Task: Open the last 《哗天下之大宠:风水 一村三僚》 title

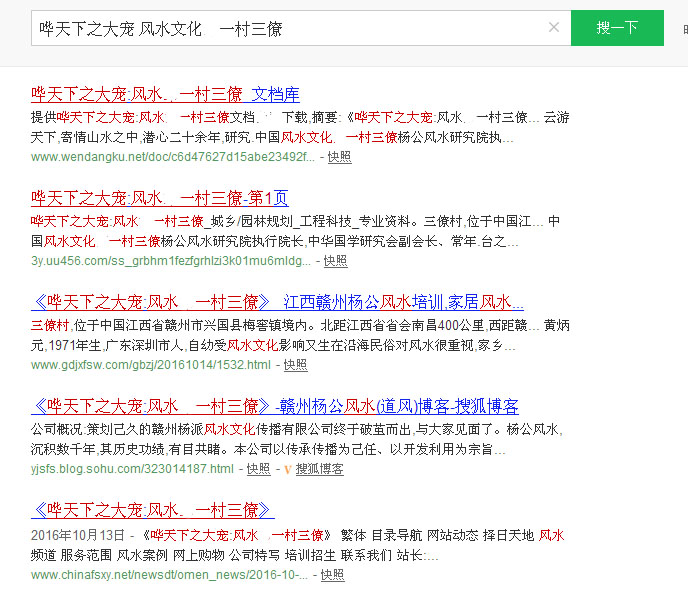Action: coord(152,510)
